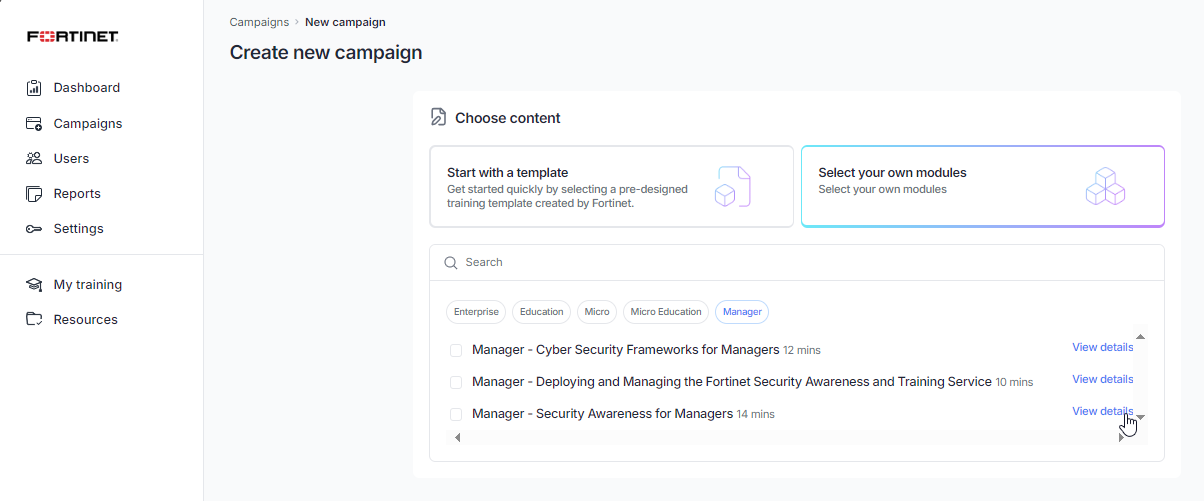Image resolution: width=1204 pixels, height=501 pixels.
Task: Choose Start with a template card
Action: (x=611, y=187)
